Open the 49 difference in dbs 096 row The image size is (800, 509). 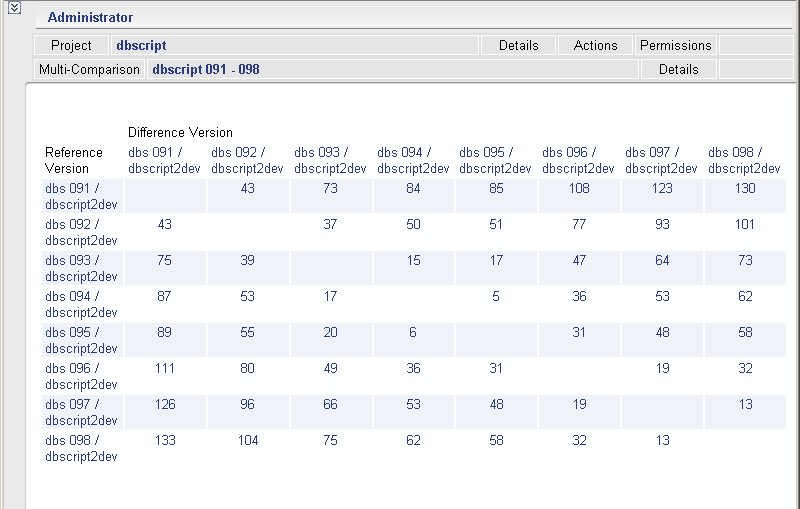point(330,369)
